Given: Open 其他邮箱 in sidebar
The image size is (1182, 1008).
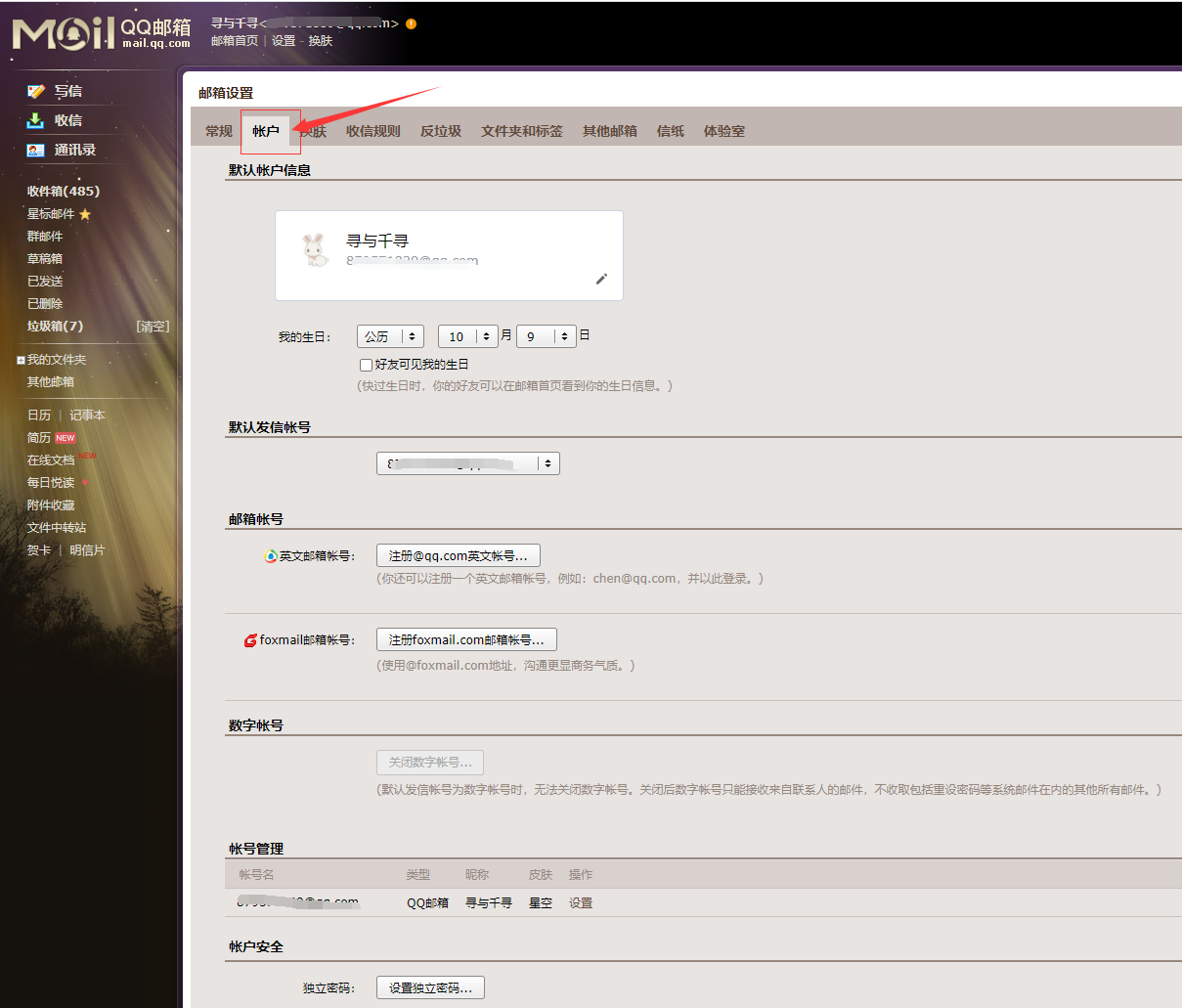Looking at the screenshot, I should click(51, 382).
